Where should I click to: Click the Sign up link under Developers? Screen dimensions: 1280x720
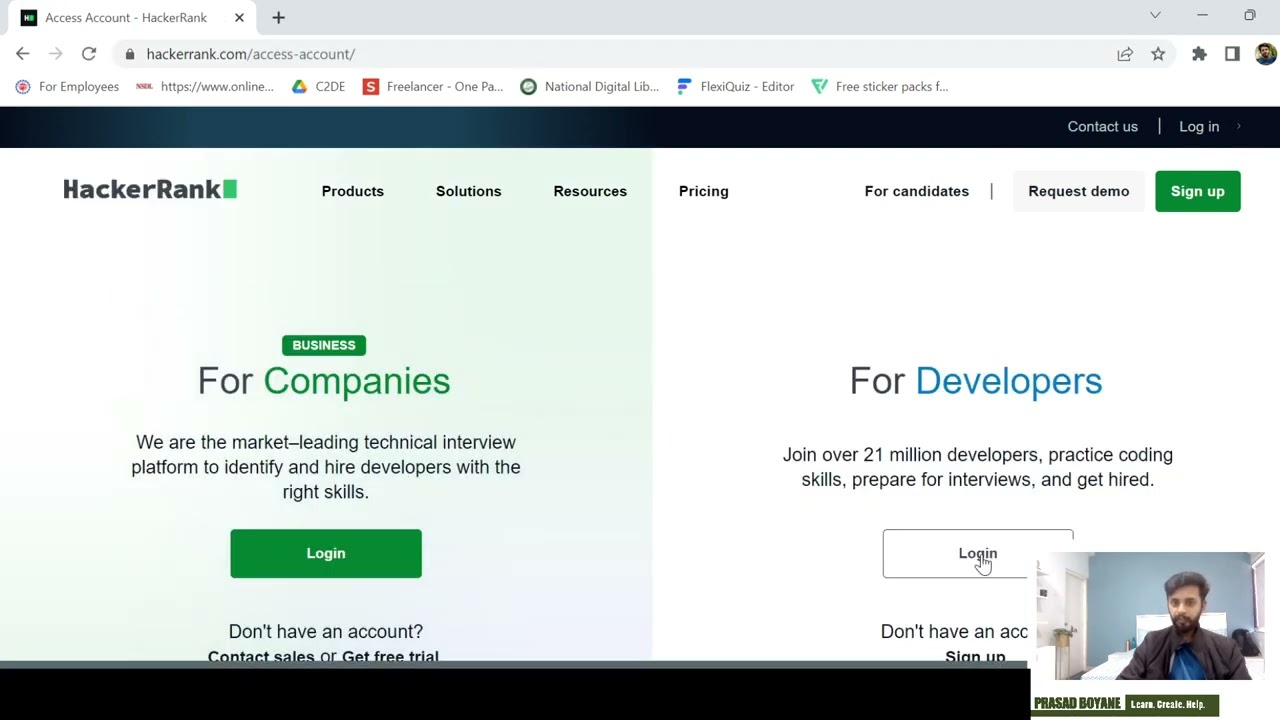click(x=975, y=656)
